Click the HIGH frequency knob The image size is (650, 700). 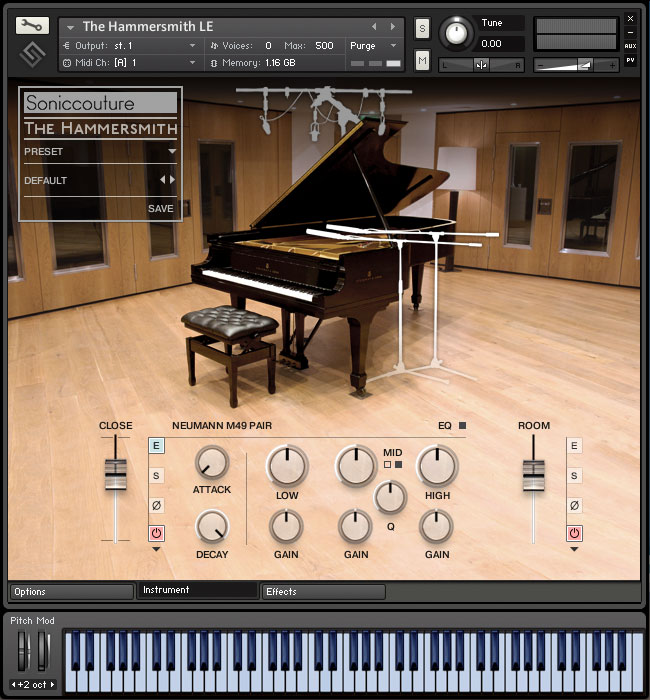tap(437, 466)
